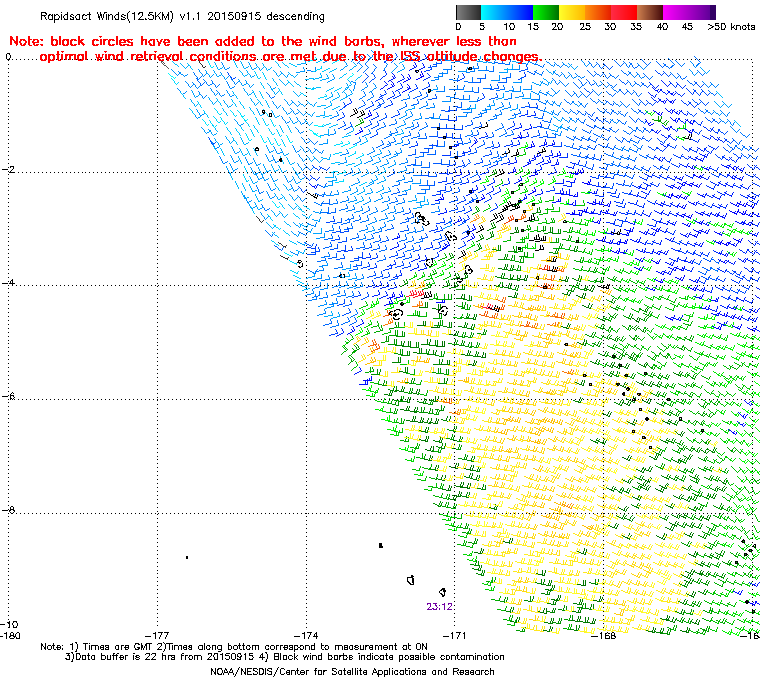
Task: Click the magenta 40–45 knots legend segment
Action: [x=677, y=12]
